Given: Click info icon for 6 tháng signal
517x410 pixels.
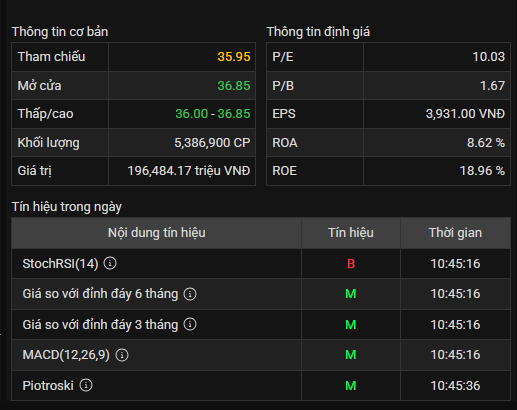Looking at the screenshot, I should 190,294.
